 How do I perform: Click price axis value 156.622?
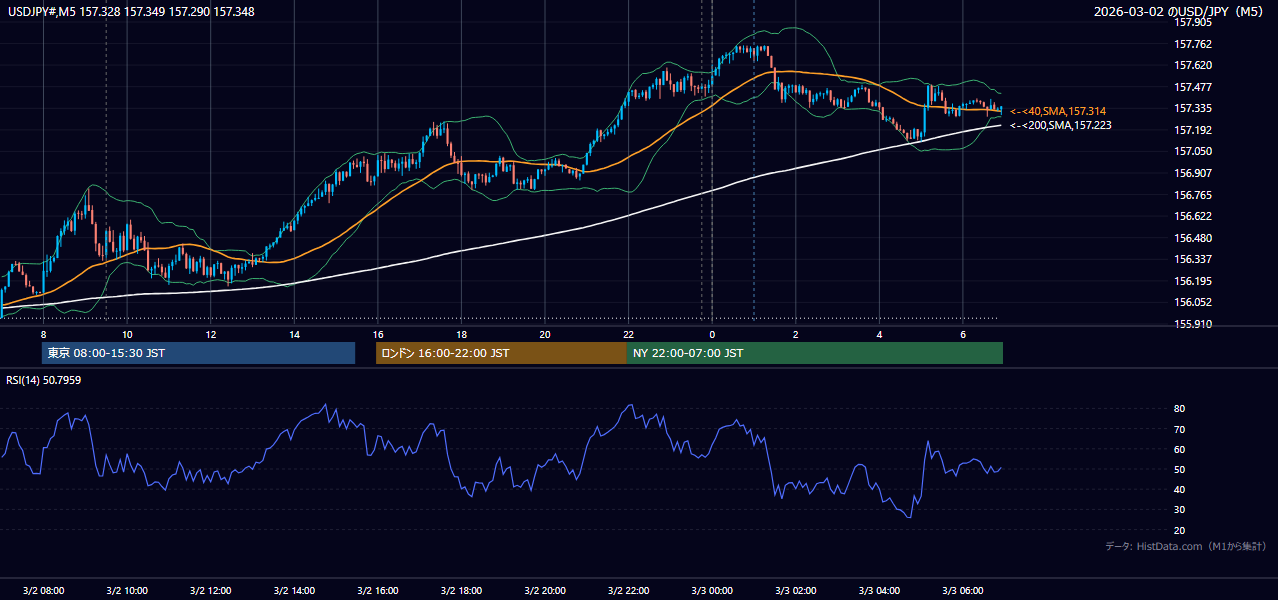coord(1193,216)
